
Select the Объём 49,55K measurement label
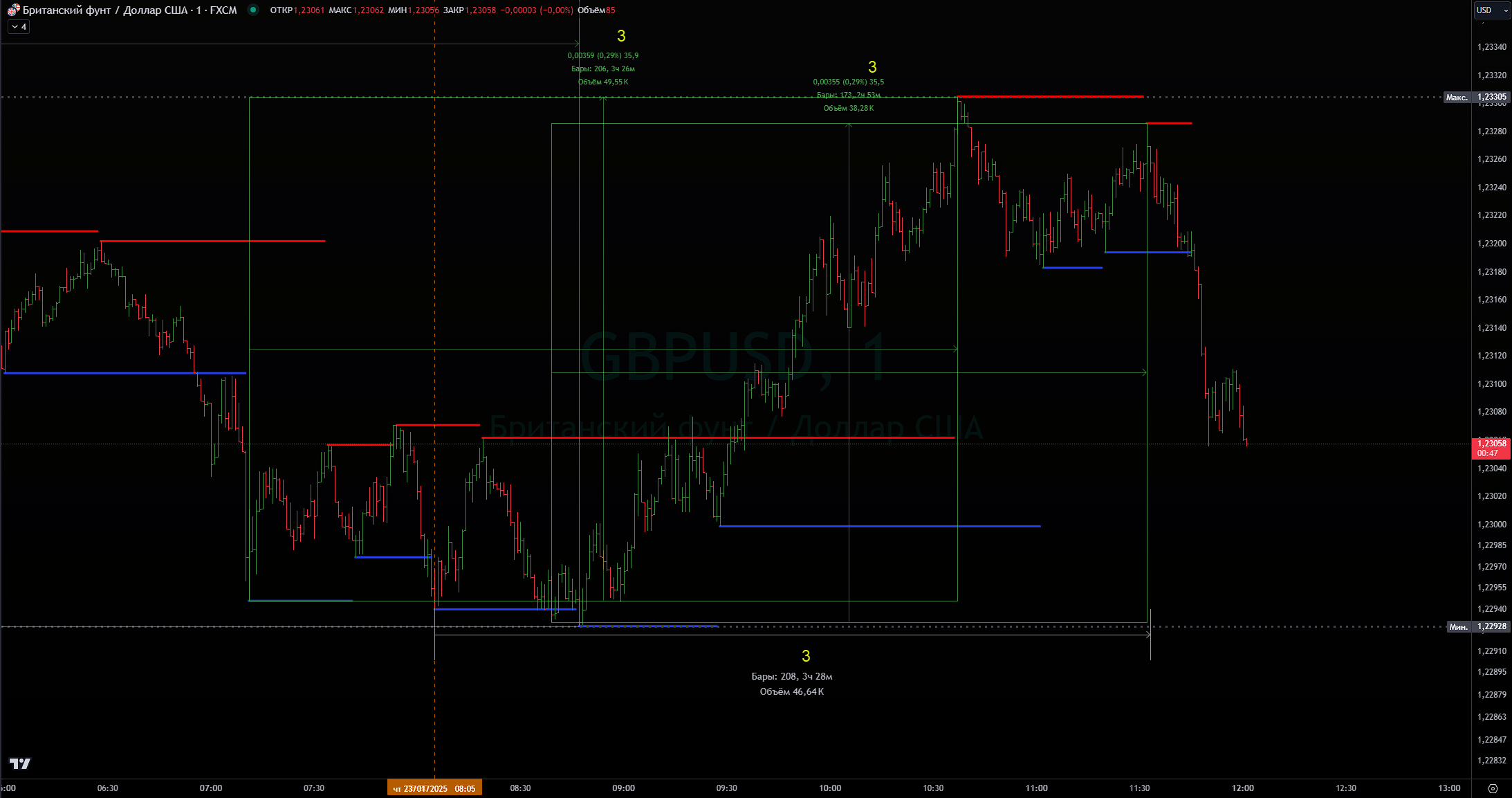[x=603, y=82]
